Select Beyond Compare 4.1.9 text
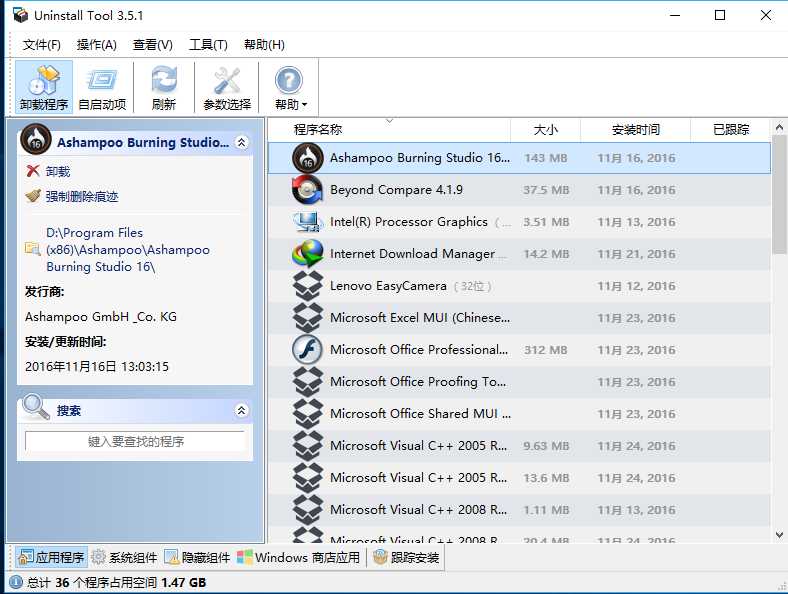Screen dimensions: 788x594 click(x=396, y=190)
